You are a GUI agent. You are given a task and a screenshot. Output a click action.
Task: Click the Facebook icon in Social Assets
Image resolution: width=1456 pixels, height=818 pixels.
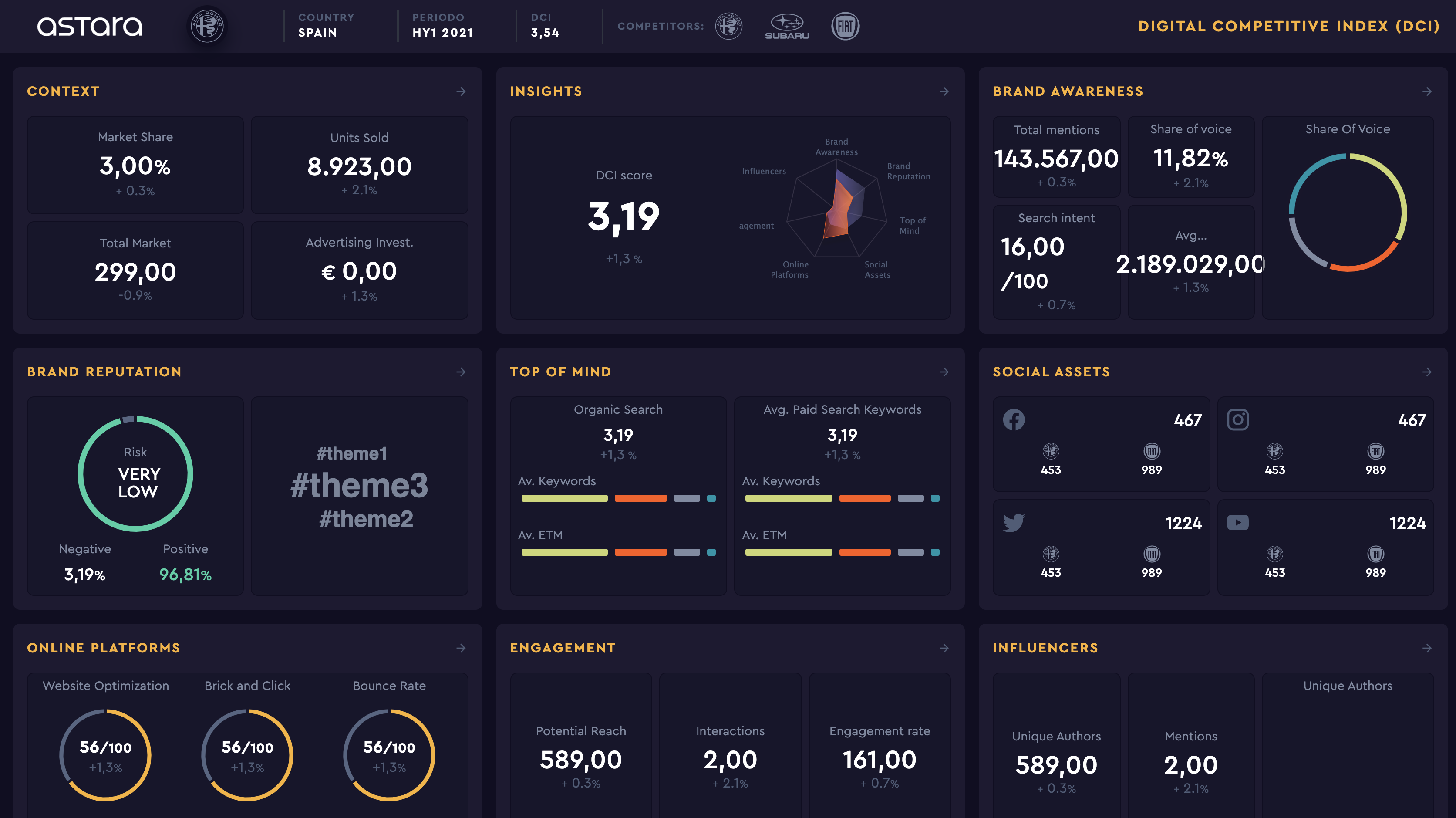click(x=1014, y=420)
